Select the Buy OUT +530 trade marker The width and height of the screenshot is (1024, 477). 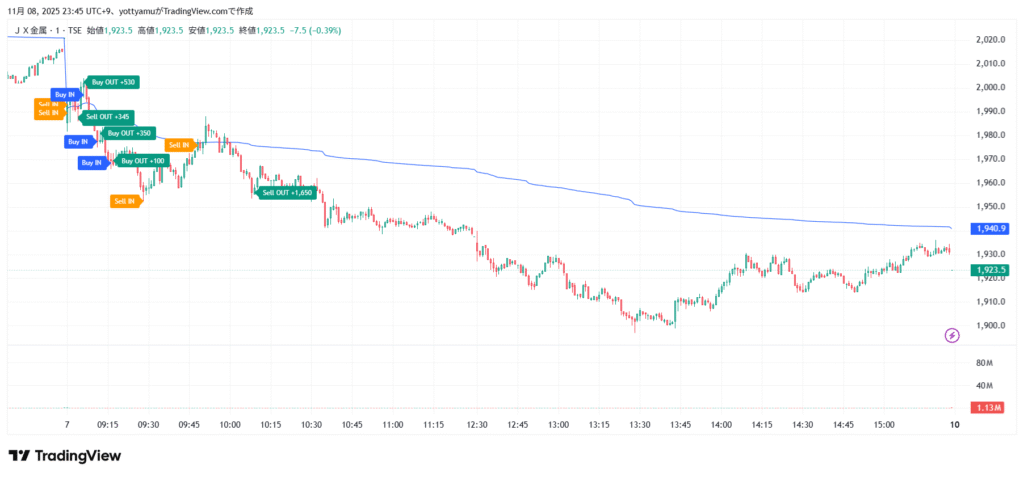pos(113,82)
